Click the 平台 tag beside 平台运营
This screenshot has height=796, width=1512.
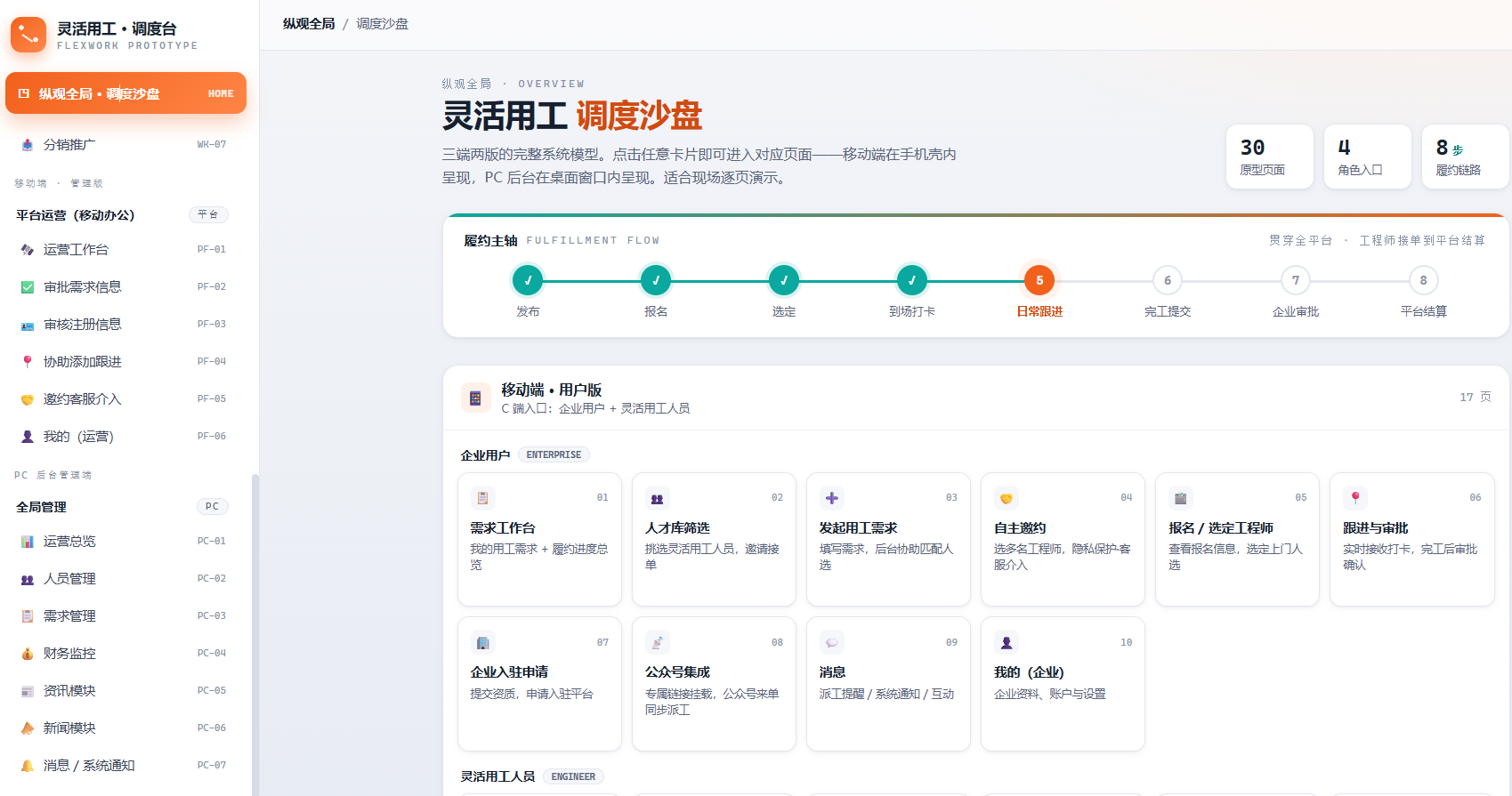coord(208,214)
